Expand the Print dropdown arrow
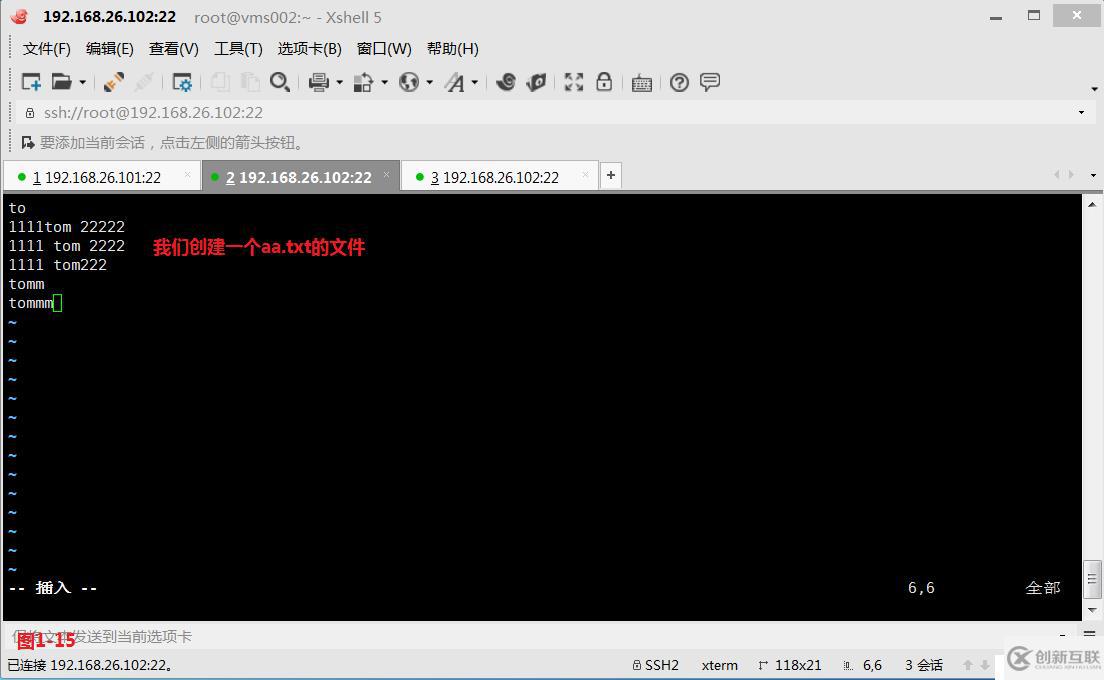Image resolution: width=1104 pixels, height=680 pixels. click(x=339, y=83)
